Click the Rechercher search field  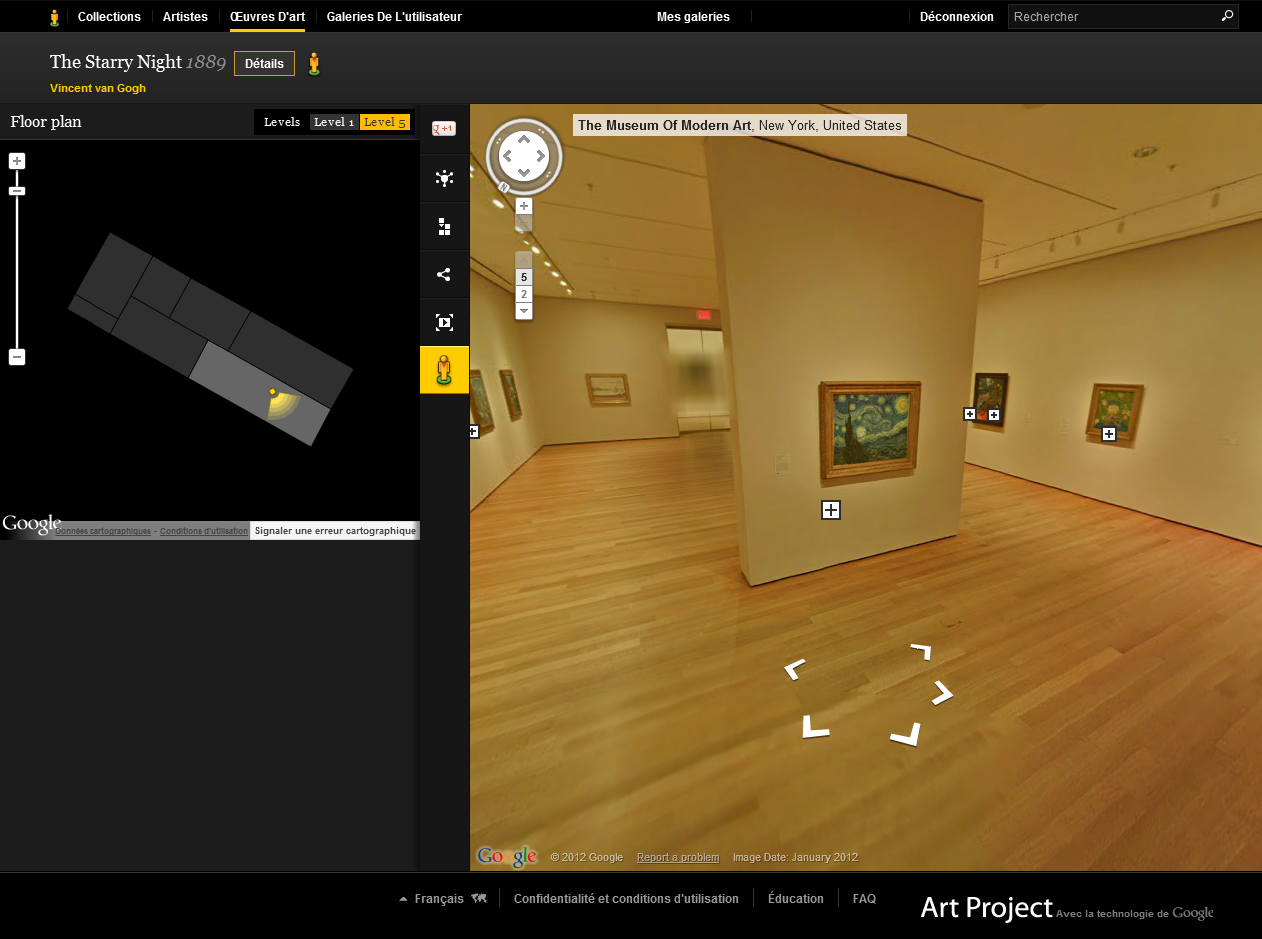click(x=1114, y=16)
